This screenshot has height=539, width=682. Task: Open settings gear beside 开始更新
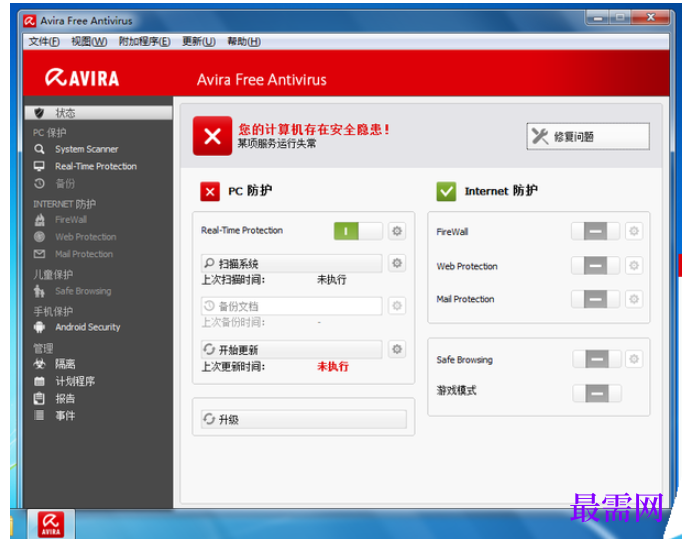click(397, 349)
